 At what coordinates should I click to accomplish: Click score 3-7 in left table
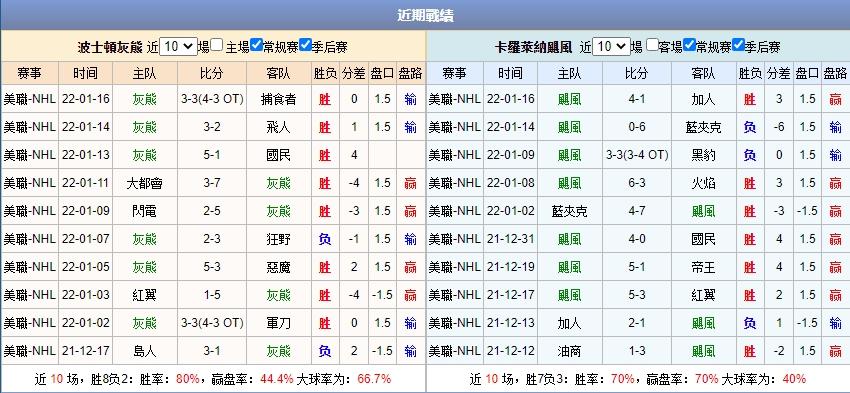(212, 183)
